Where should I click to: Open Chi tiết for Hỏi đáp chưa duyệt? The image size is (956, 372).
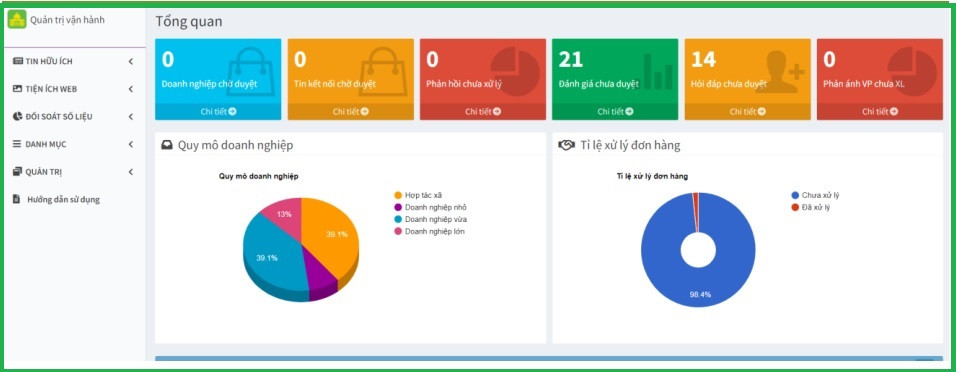747,112
